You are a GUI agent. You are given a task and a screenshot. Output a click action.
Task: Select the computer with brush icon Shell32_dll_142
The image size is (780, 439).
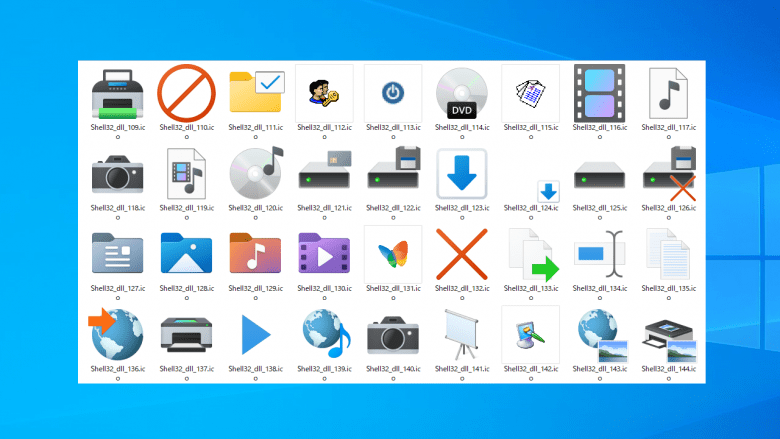[x=530, y=335]
